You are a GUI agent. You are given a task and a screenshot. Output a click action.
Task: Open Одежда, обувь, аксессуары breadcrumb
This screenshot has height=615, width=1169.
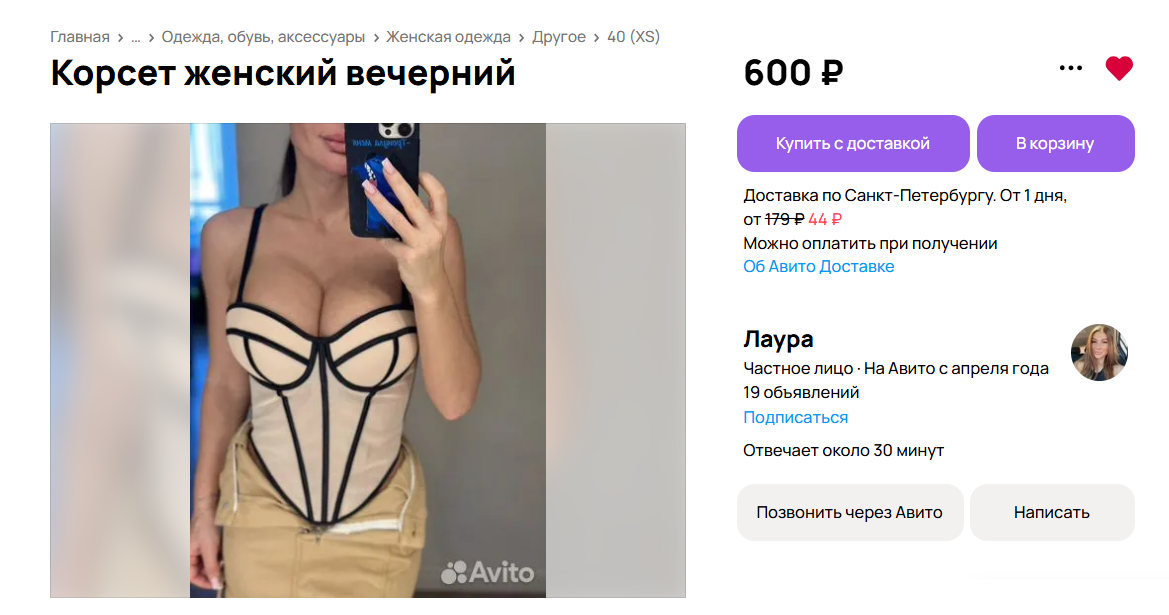(263, 37)
